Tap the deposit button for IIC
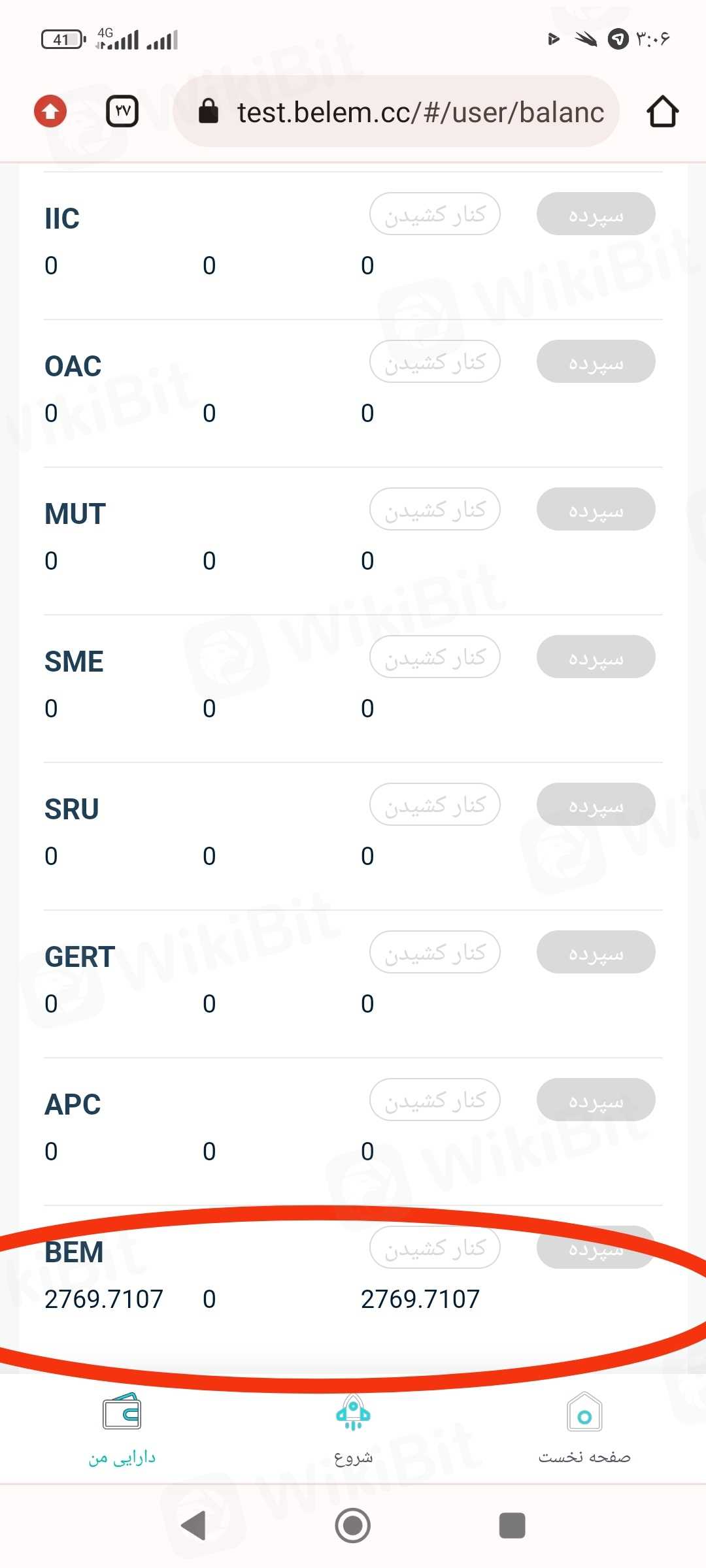Screen dimensions: 706x1568 [x=596, y=214]
